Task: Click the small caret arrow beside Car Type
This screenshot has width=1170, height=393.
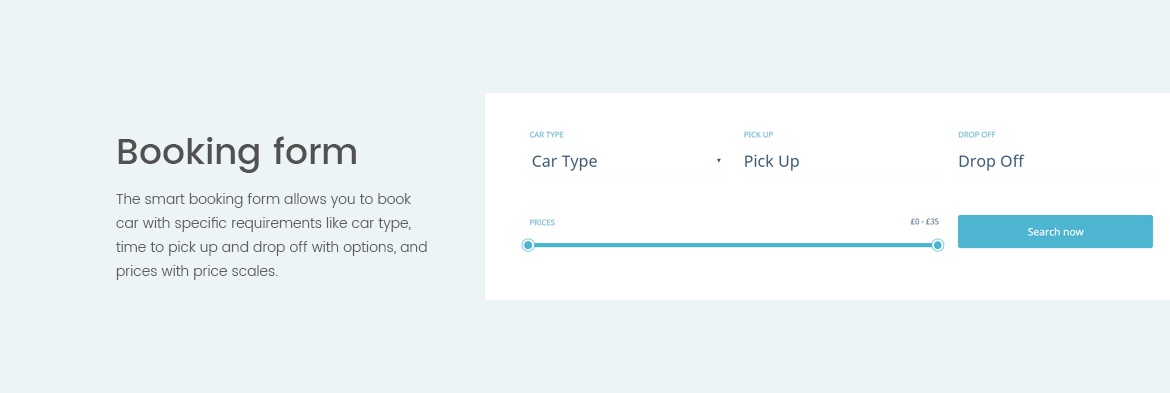Action: (719, 161)
